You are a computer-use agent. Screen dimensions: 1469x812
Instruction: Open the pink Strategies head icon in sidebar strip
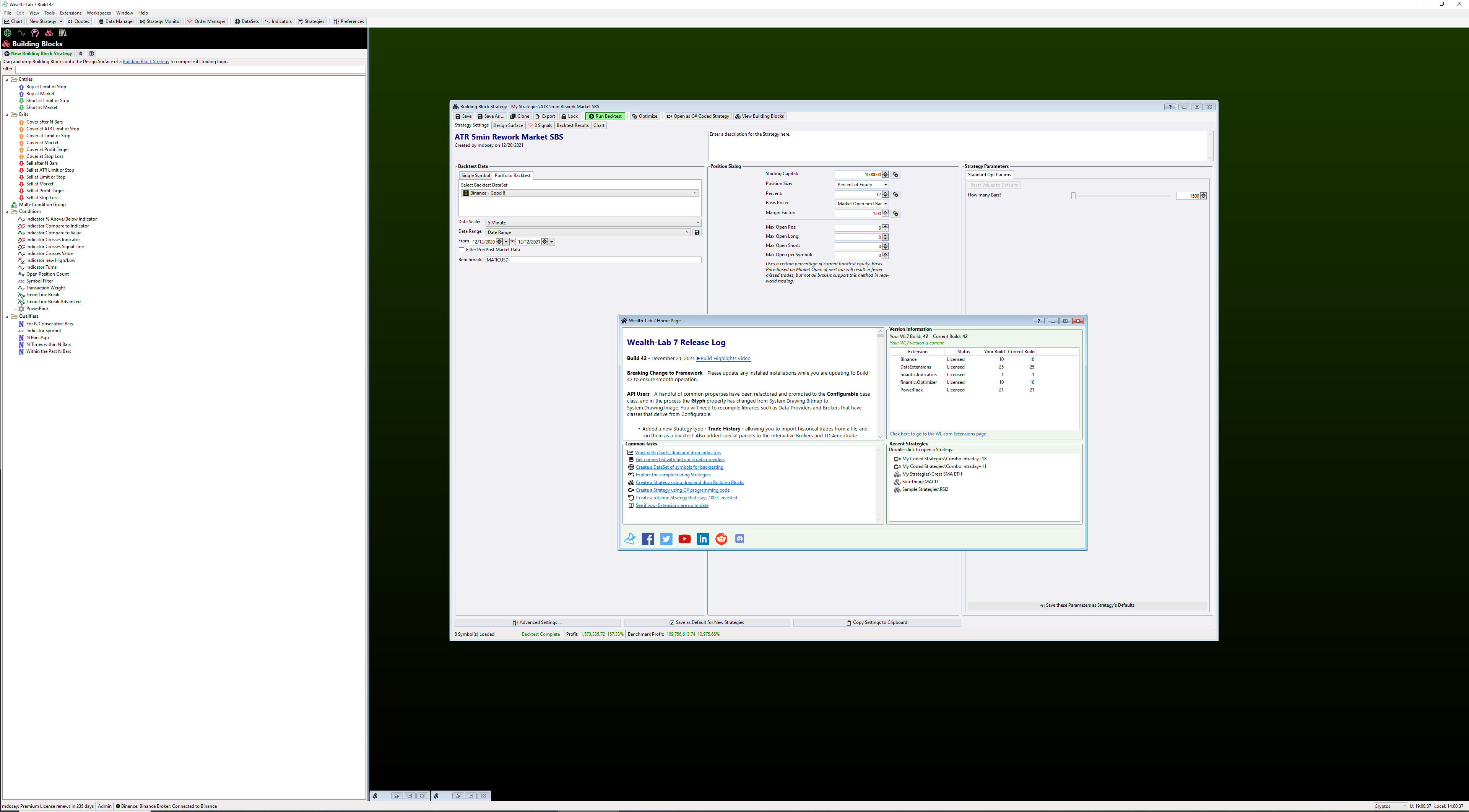[x=35, y=33]
